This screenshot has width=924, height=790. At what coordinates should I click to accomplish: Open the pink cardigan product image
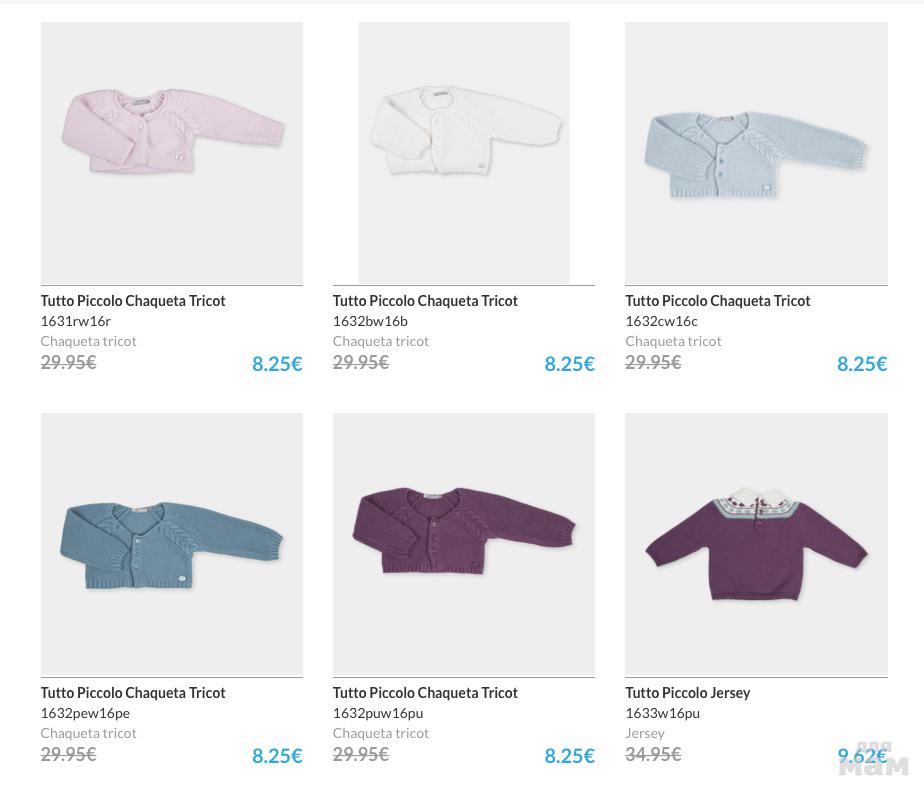pos(172,153)
